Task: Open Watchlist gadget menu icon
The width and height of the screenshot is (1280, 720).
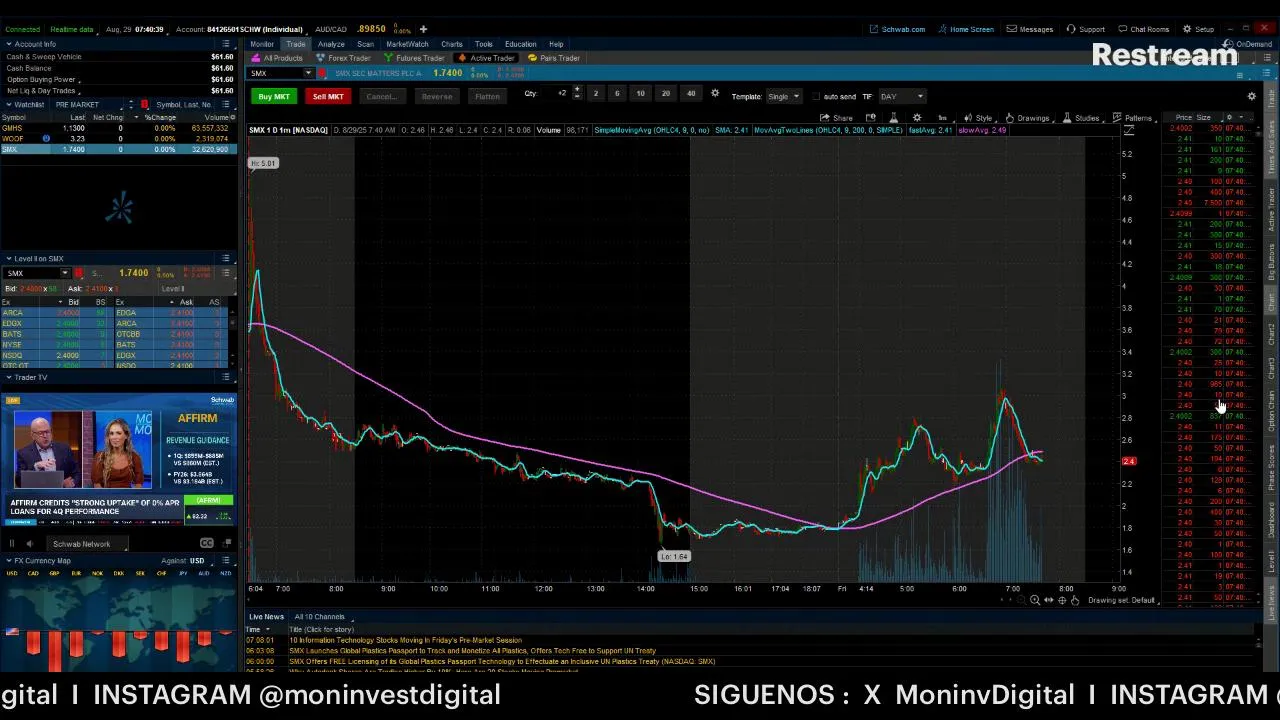Action: tap(227, 104)
